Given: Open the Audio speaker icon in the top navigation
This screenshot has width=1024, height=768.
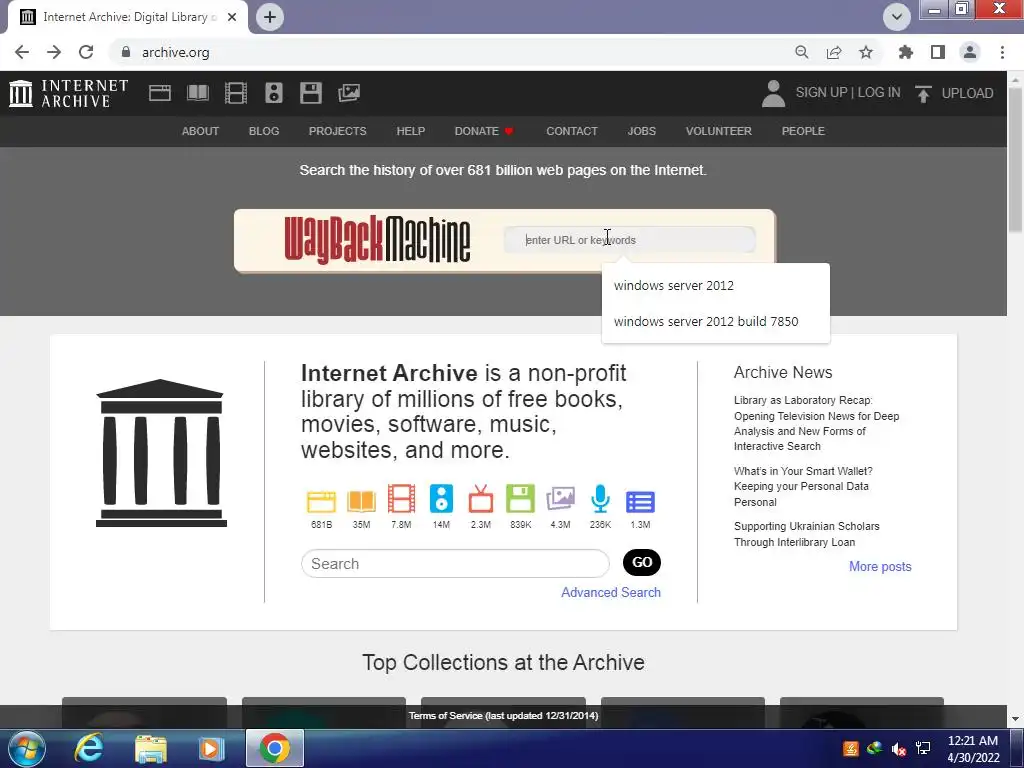Looking at the screenshot, I should [274, 93].
